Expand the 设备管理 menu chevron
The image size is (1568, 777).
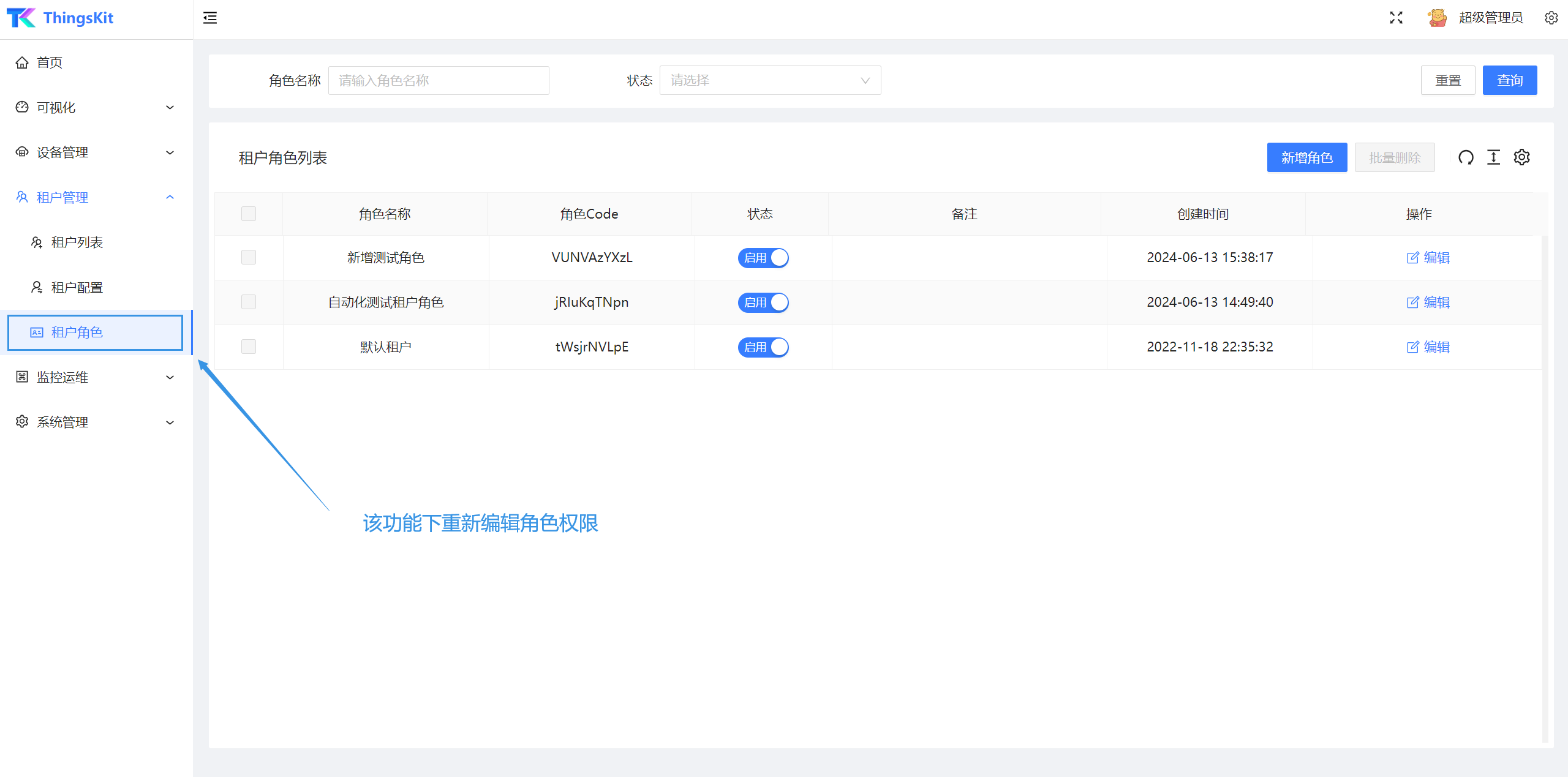170,152
